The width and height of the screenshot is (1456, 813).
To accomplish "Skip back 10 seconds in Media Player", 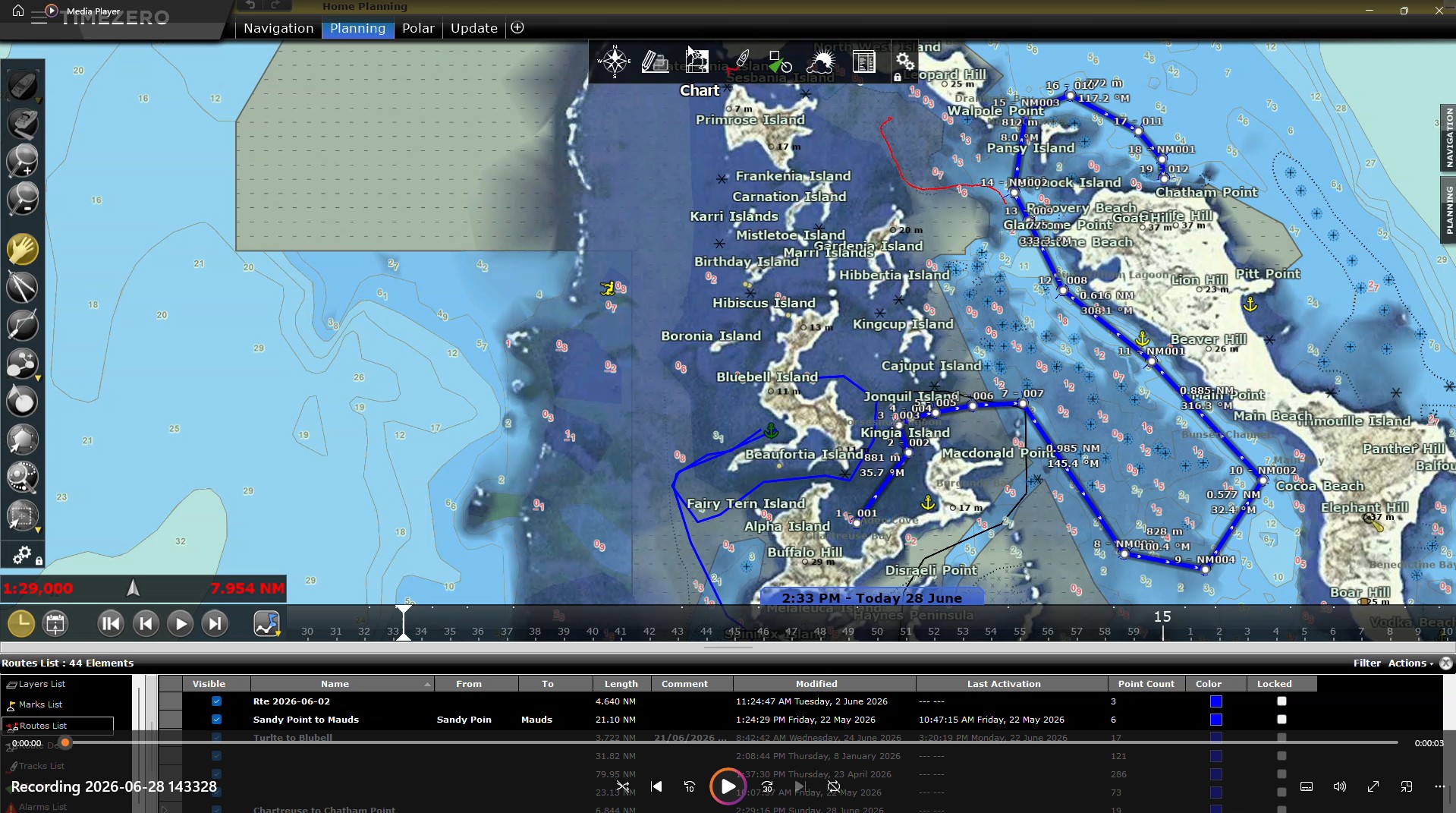I will tap(690, 786).
